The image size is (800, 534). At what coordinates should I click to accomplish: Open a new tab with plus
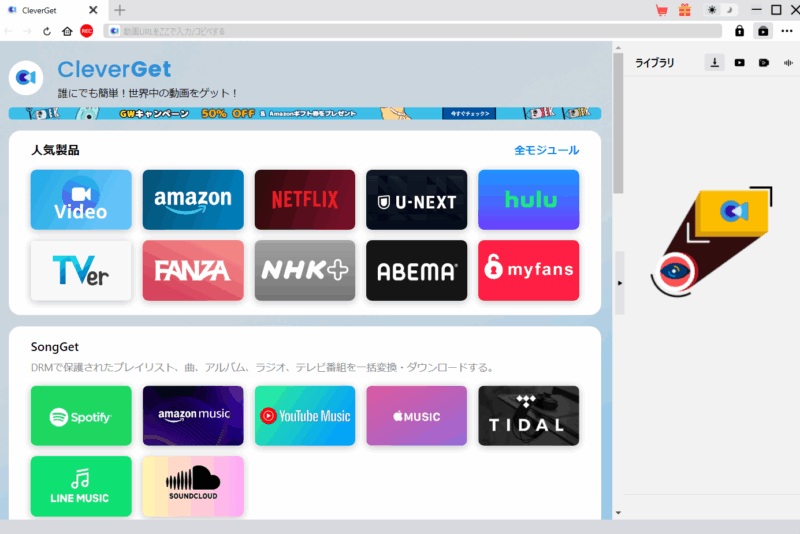click(119, 10)
